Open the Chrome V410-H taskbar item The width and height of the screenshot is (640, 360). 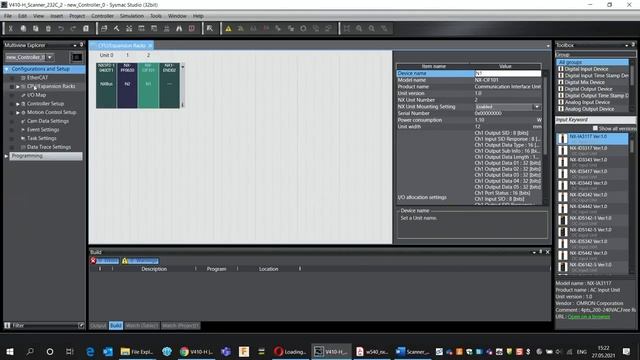196,351
